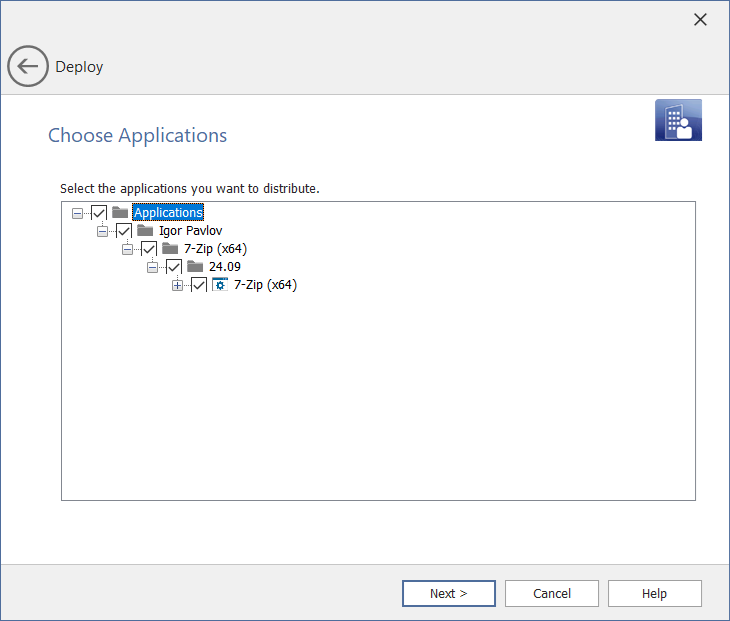The height and width of the screenshot is (621, 730).
Task: Select the 24.09 tree item label
Action: [x=224, y=266]
